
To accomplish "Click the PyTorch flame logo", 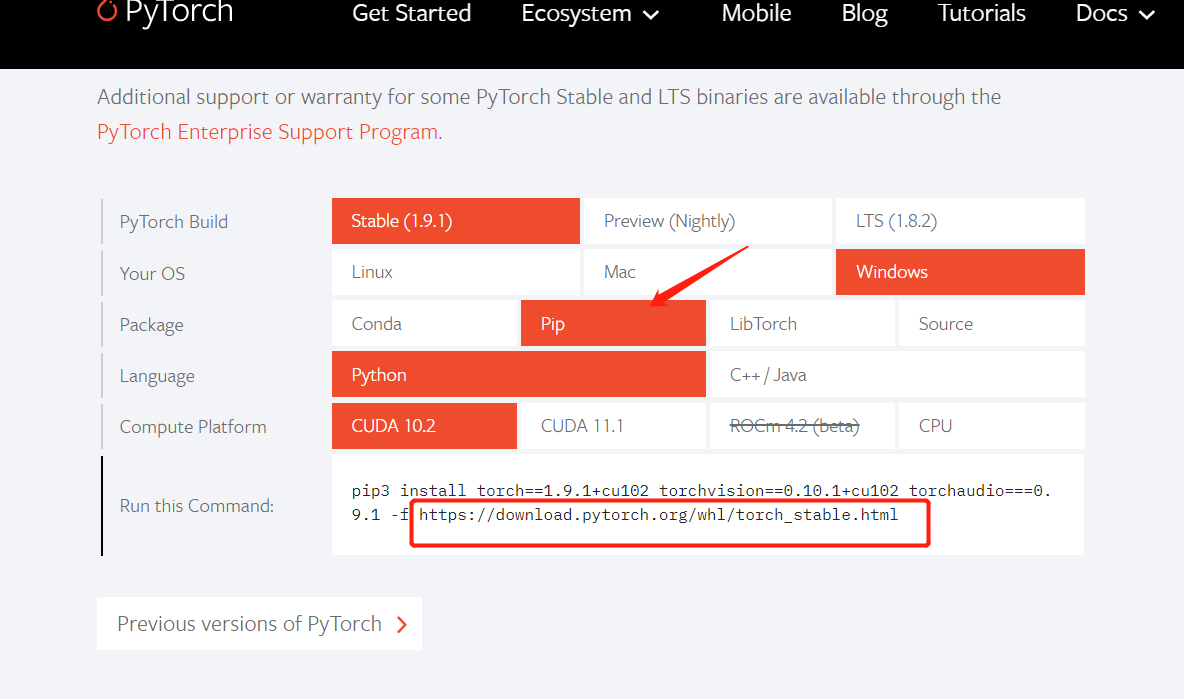I will pyautogui.click(x=107, y=11).
